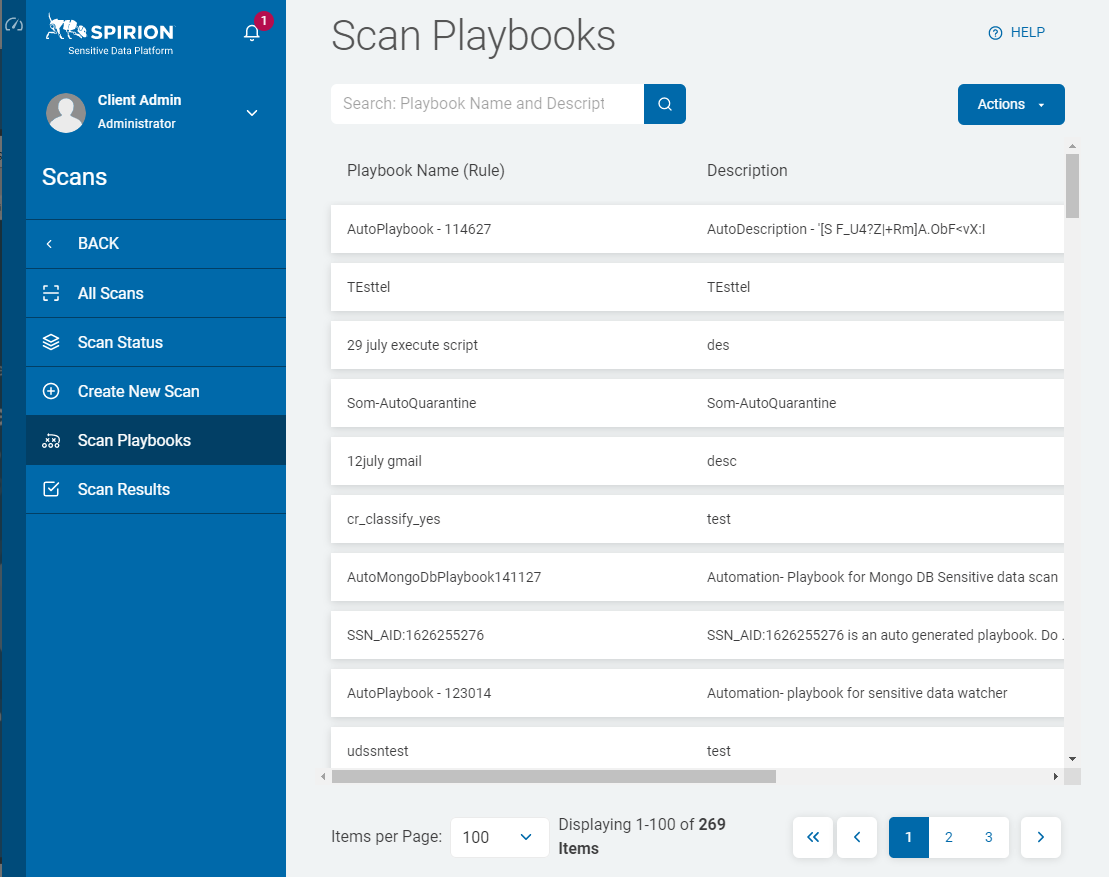The image size is (1109, 877).
Task: Click the Help question mark icon
Action: (x=995, y=33)
